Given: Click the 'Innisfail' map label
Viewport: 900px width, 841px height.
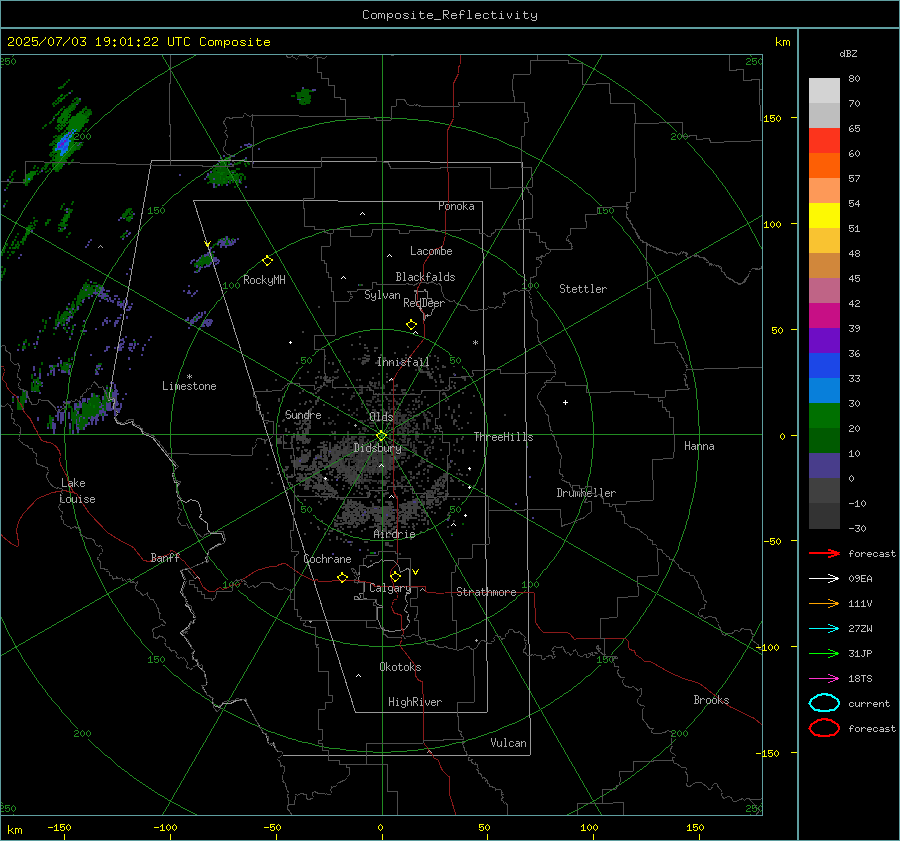Looking at the screenshot, I should 403,362.
